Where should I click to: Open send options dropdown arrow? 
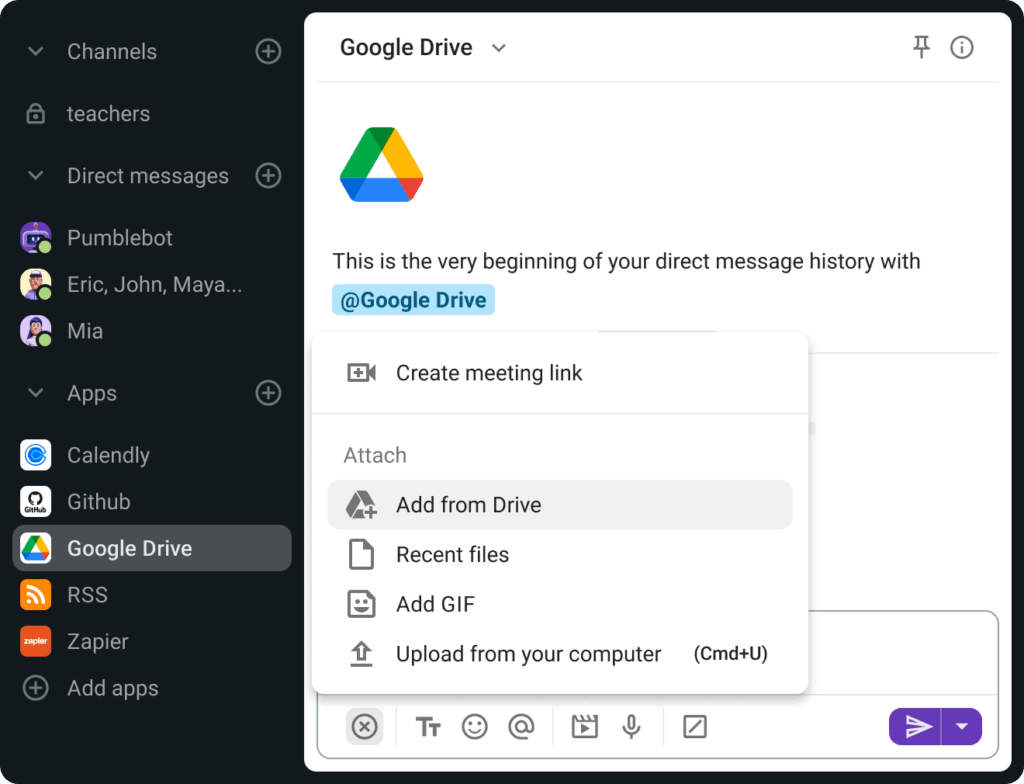[x=962, y=727]
